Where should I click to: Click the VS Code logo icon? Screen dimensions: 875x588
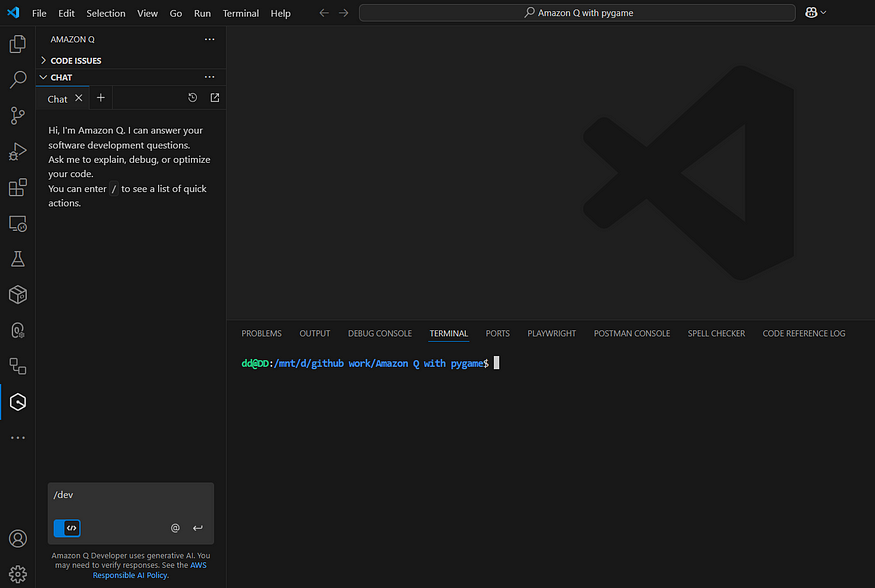13,12
